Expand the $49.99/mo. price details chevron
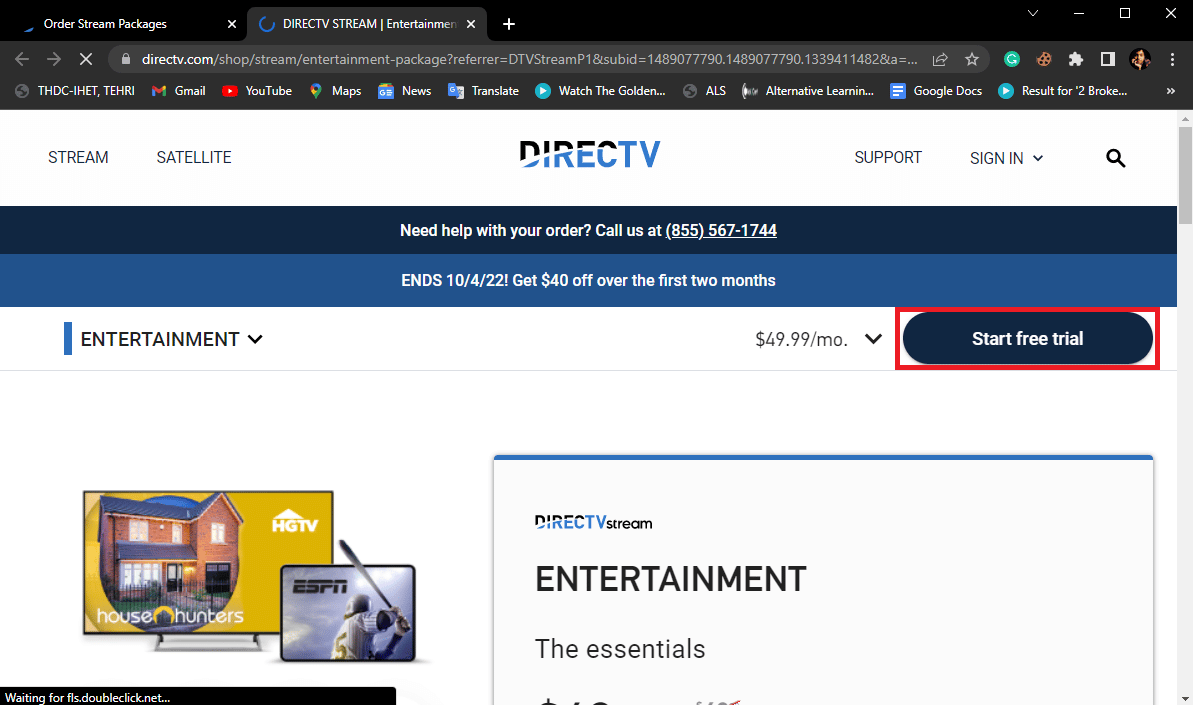Image resolution: width=1193 pixels, height=705 pixels. pos(873,339)
